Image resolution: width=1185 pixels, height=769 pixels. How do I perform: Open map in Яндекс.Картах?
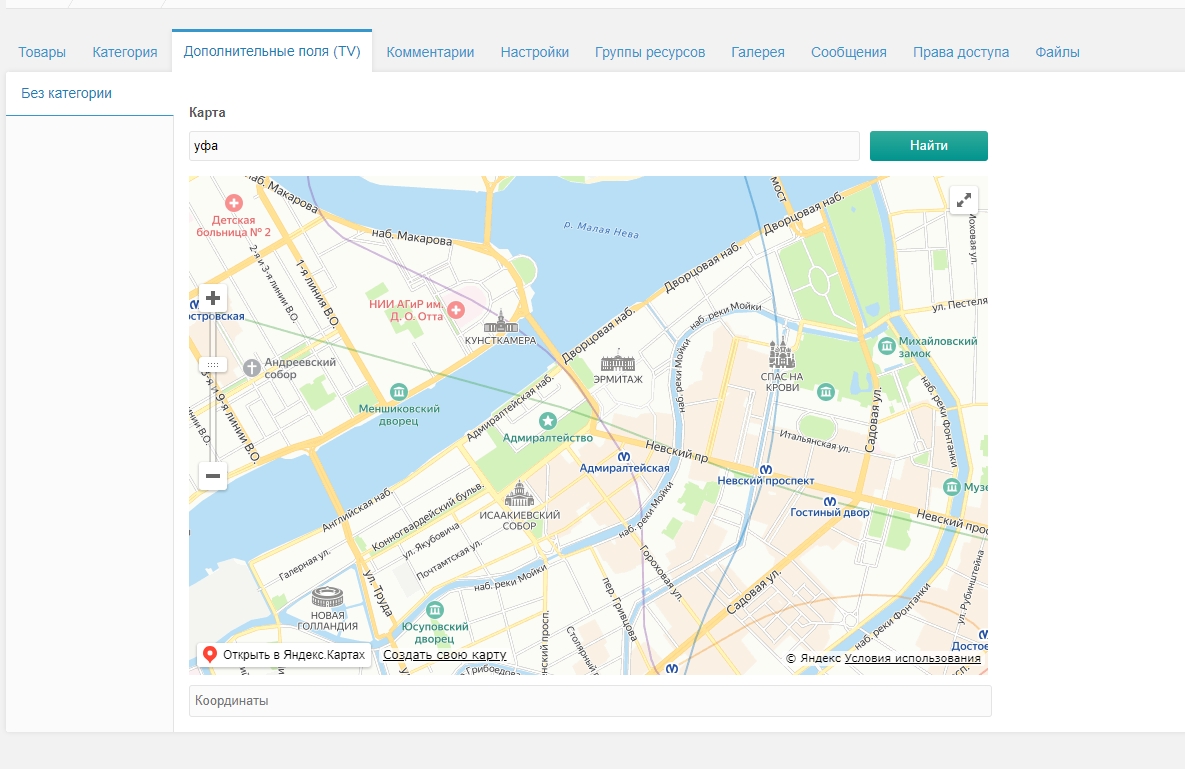(x=283, y=655)
